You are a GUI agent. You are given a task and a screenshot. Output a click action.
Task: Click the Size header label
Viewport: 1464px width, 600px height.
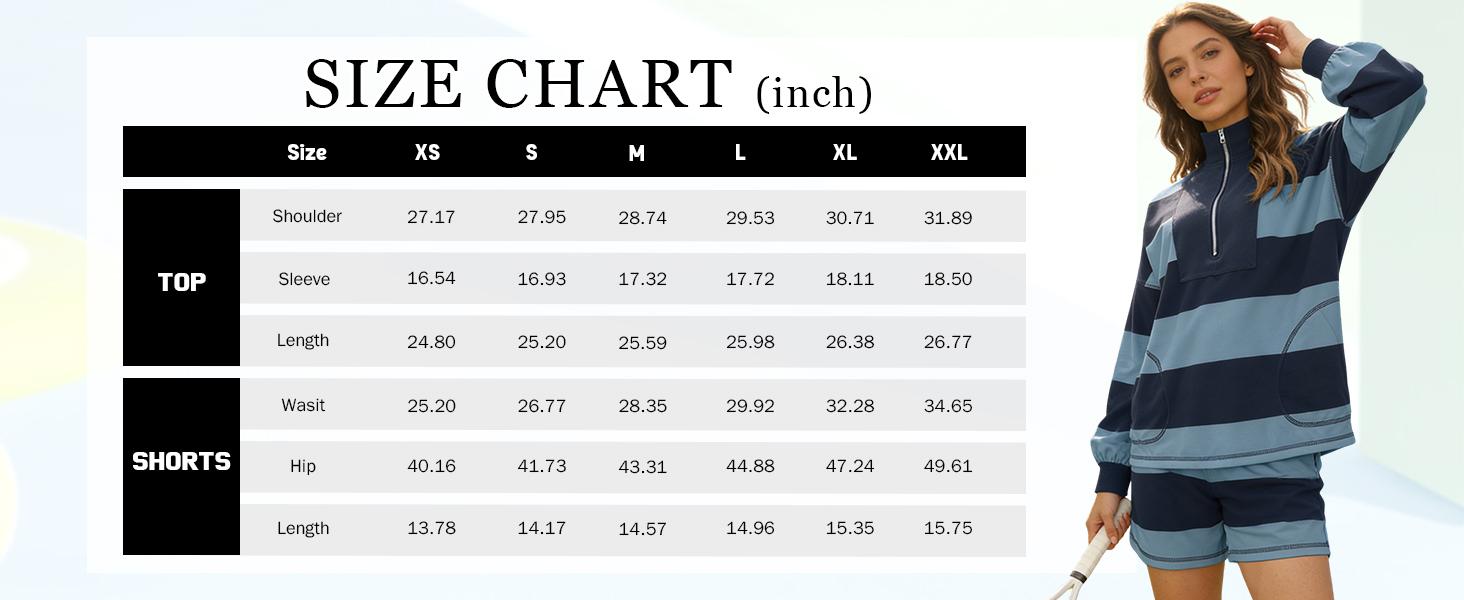307,153
